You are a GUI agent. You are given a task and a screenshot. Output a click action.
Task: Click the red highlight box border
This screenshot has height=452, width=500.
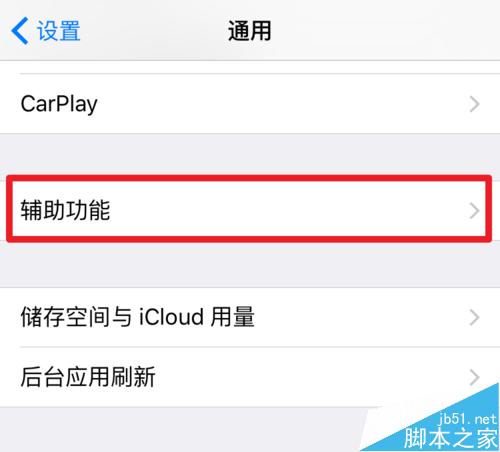pyautogui.click(x=249, y=178)
